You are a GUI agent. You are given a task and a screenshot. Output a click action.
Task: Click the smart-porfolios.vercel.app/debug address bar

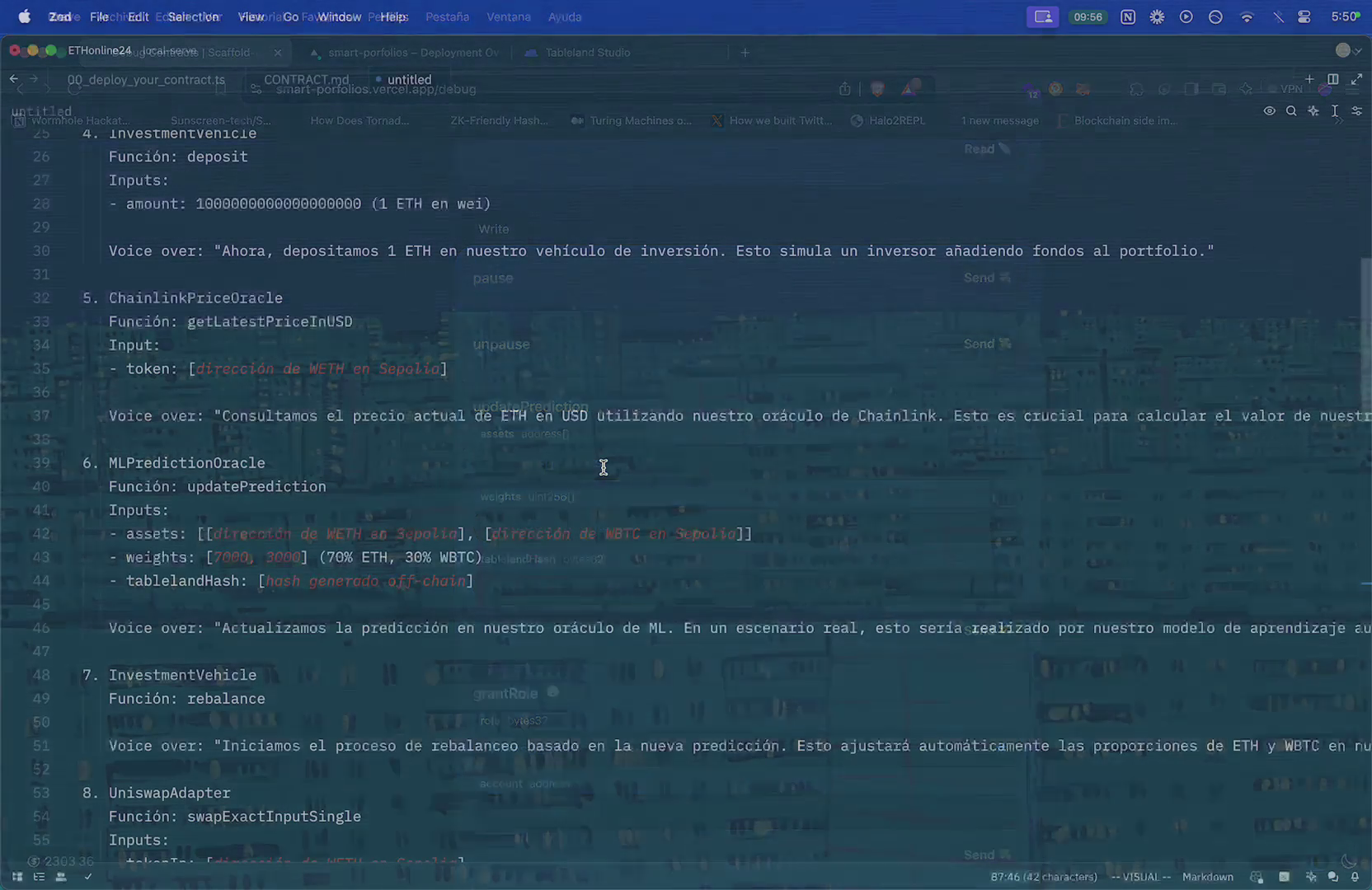pos(376,90)
